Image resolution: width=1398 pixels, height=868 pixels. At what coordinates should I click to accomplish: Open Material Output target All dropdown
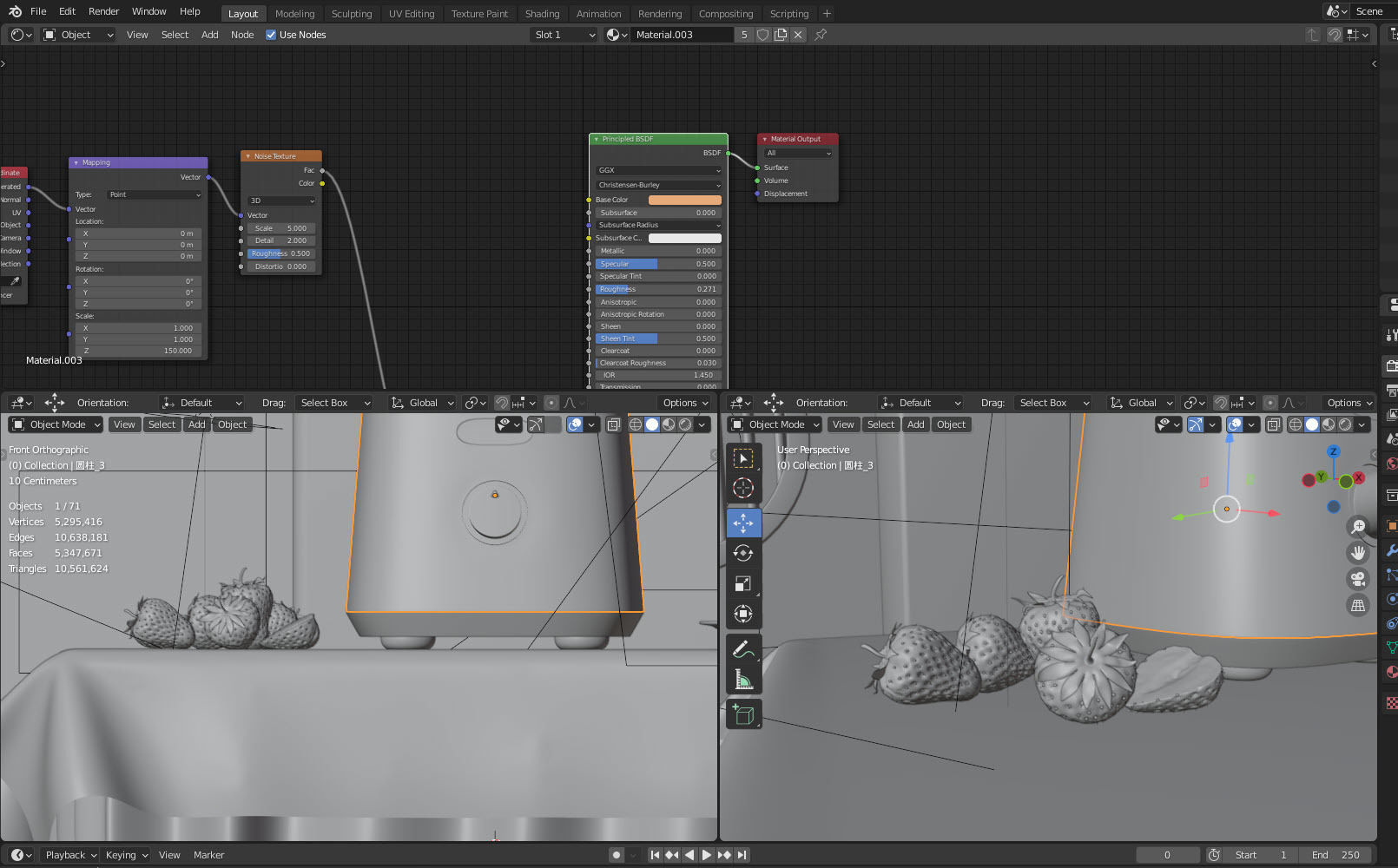coord(798,153)
